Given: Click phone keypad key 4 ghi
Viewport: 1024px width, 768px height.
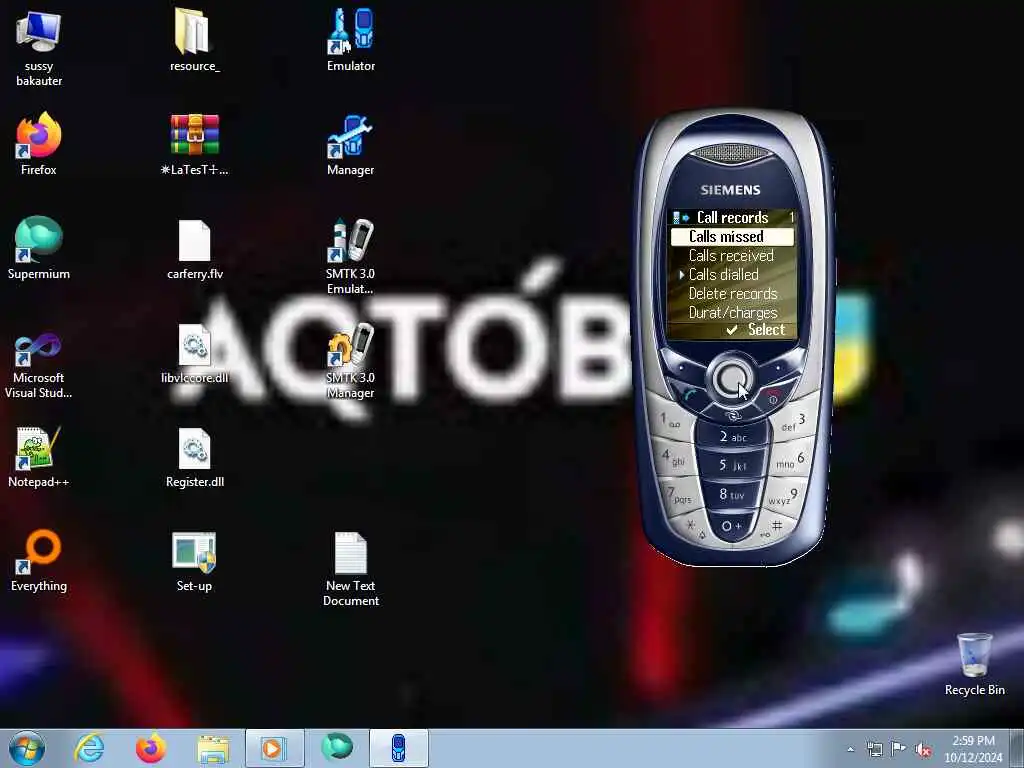Looking at the screenshot, I should click(674, 457).
